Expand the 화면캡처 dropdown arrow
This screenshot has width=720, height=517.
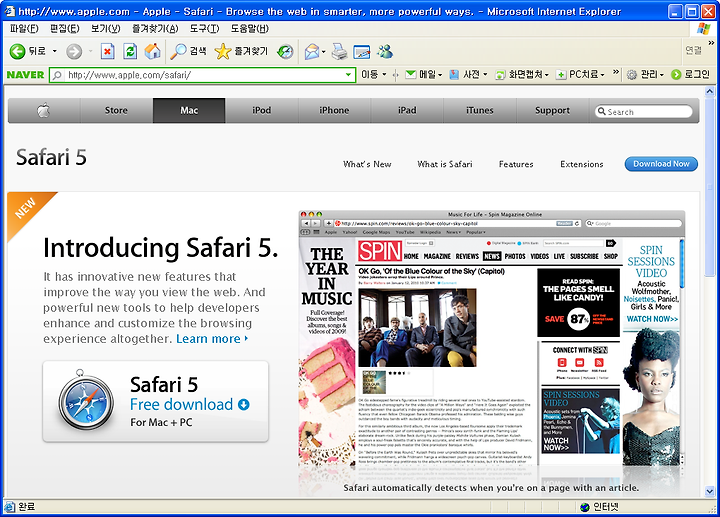pos(546,74)
